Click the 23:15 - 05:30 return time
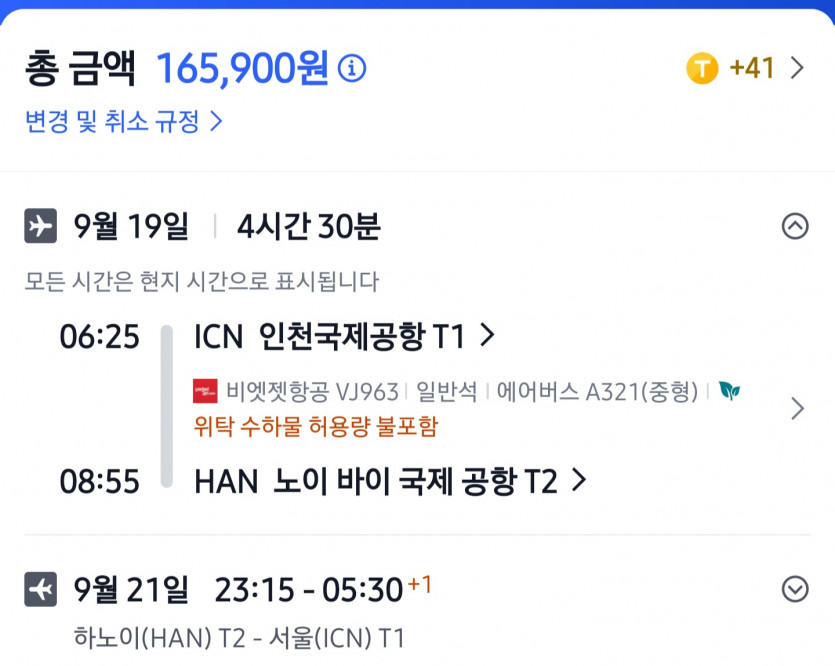This screenshot has height=666, width=835. tap(309, 589)
